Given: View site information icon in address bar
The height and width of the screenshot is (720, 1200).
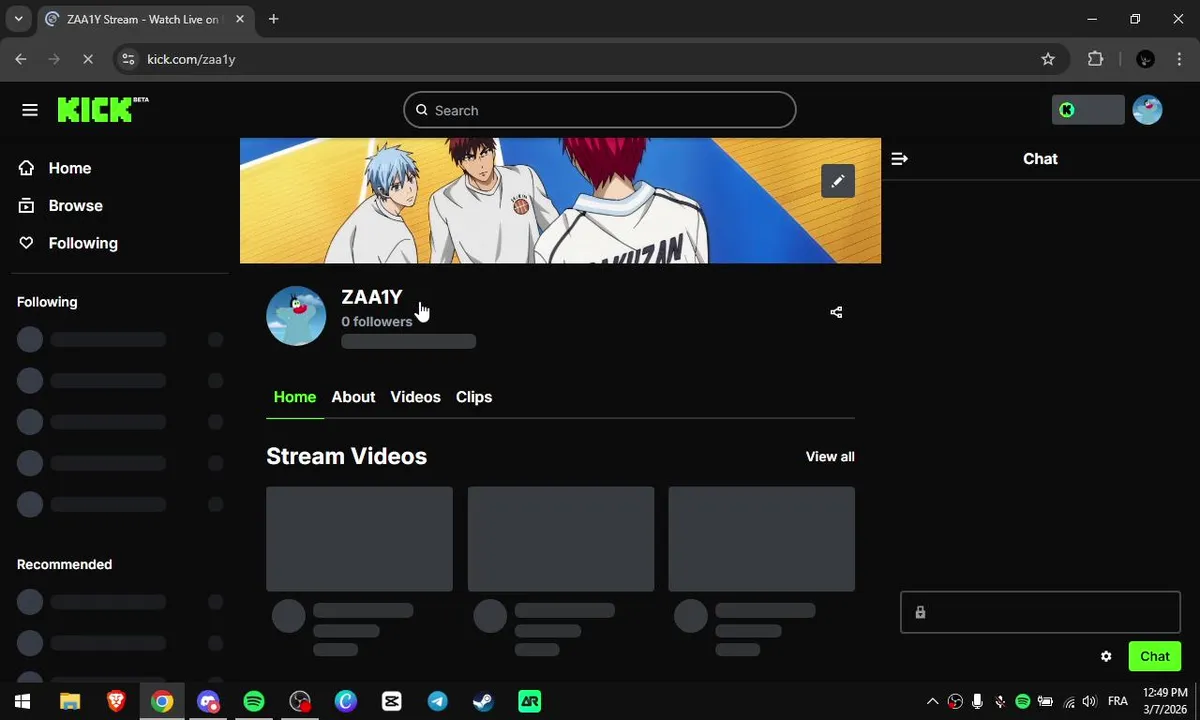Looking at the screenshot, I should click(x=128, y=59).
